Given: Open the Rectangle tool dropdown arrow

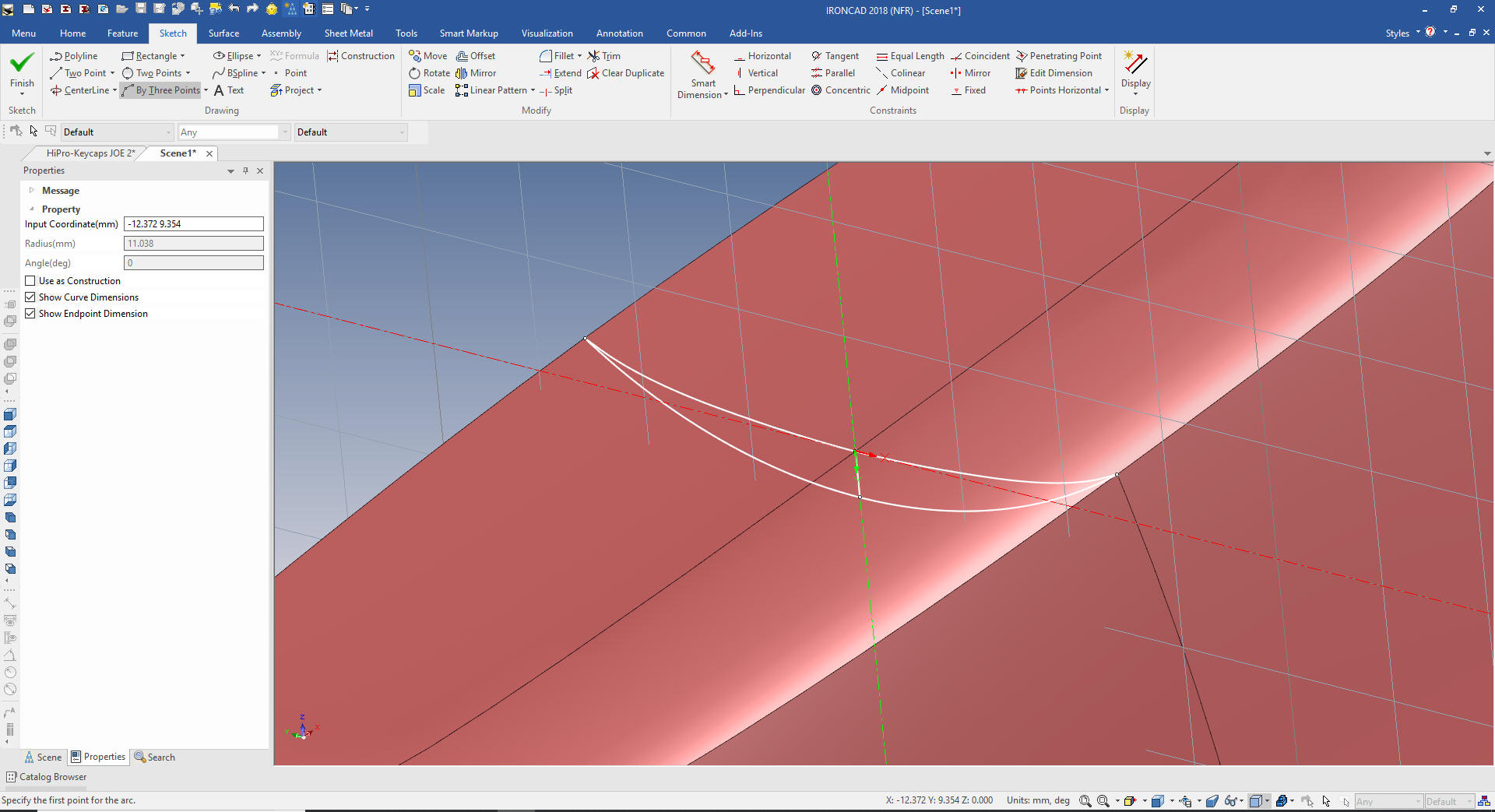Looking at the screenshot, I should (x=183, y=56).
